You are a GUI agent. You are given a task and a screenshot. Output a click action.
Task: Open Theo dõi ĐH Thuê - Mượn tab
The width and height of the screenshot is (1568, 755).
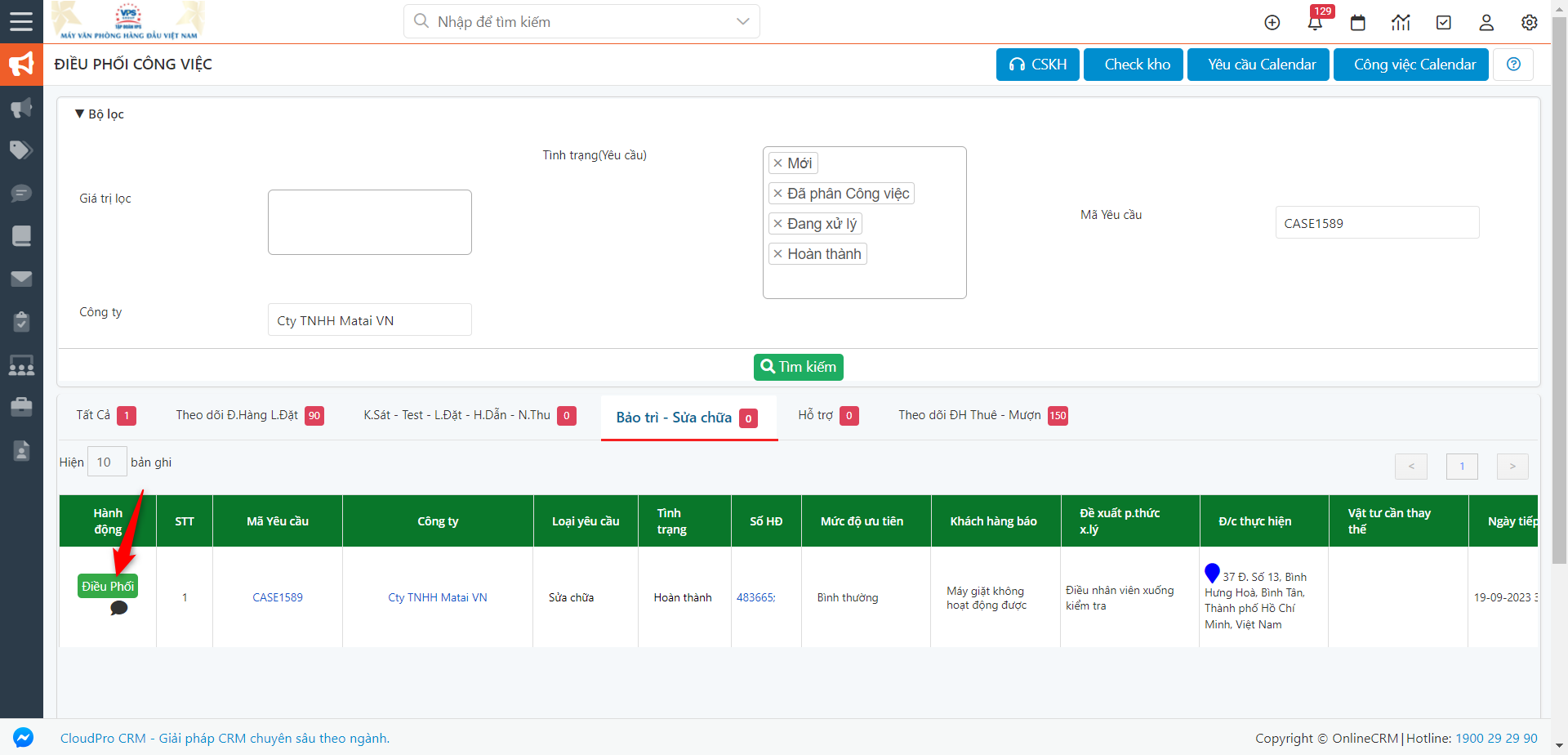(x=983, y=416)
